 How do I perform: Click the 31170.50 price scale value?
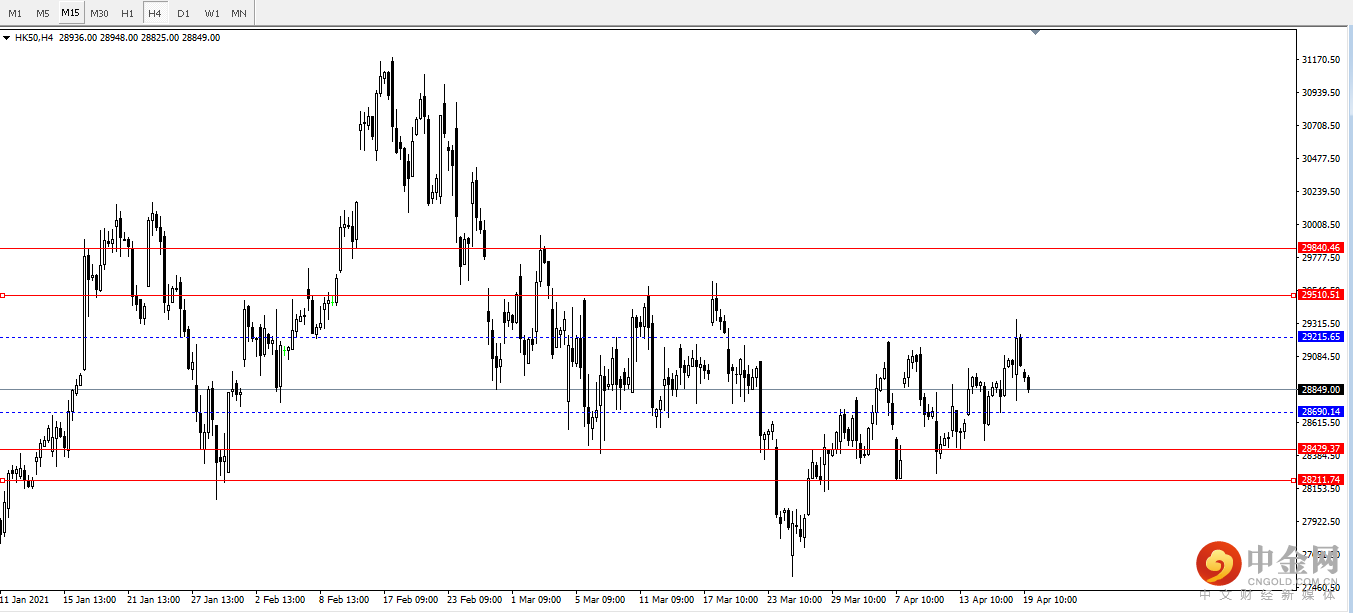(1321, 60)
